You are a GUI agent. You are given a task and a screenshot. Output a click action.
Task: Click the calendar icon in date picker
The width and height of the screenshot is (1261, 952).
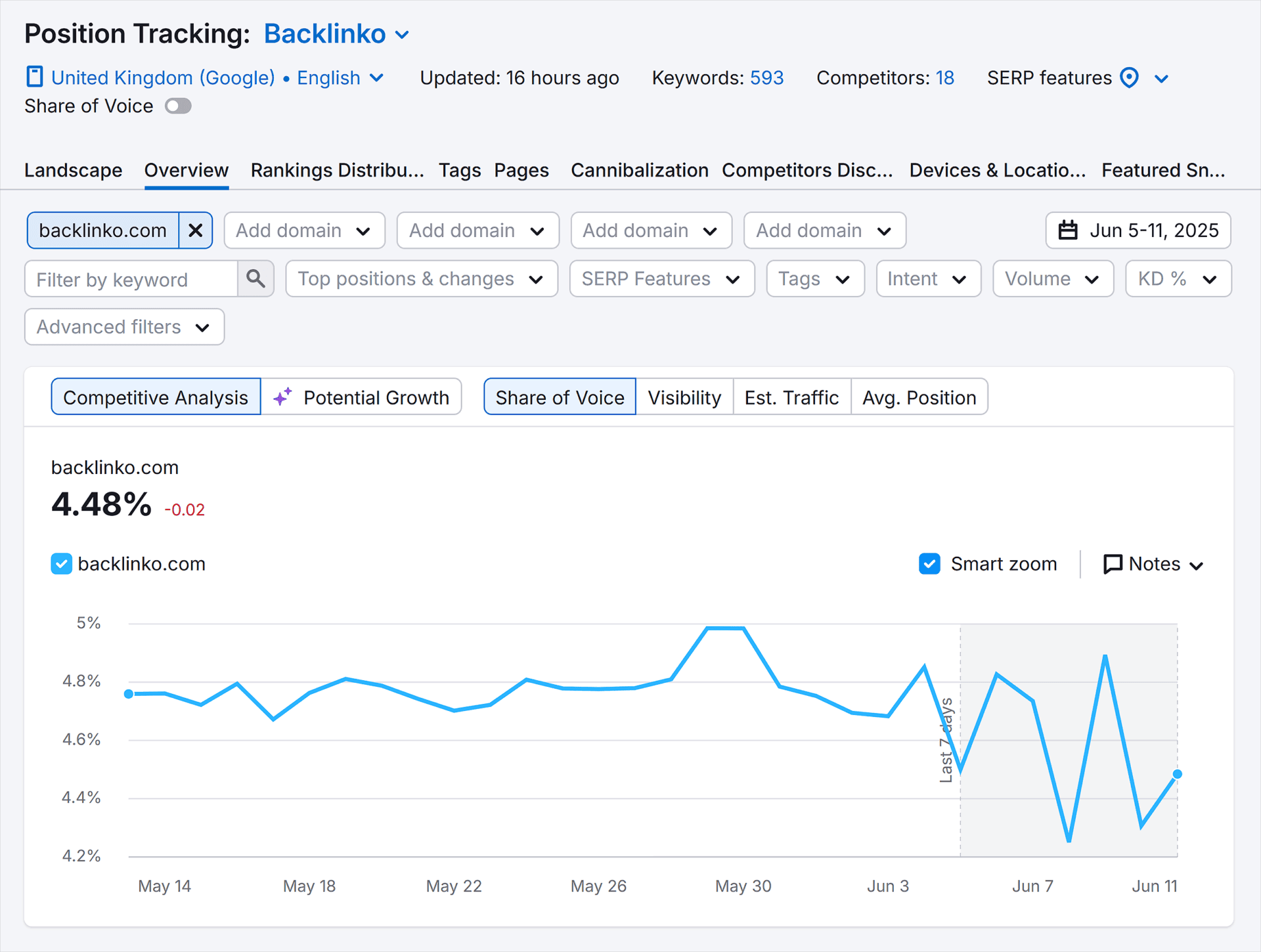[1068, 230]
